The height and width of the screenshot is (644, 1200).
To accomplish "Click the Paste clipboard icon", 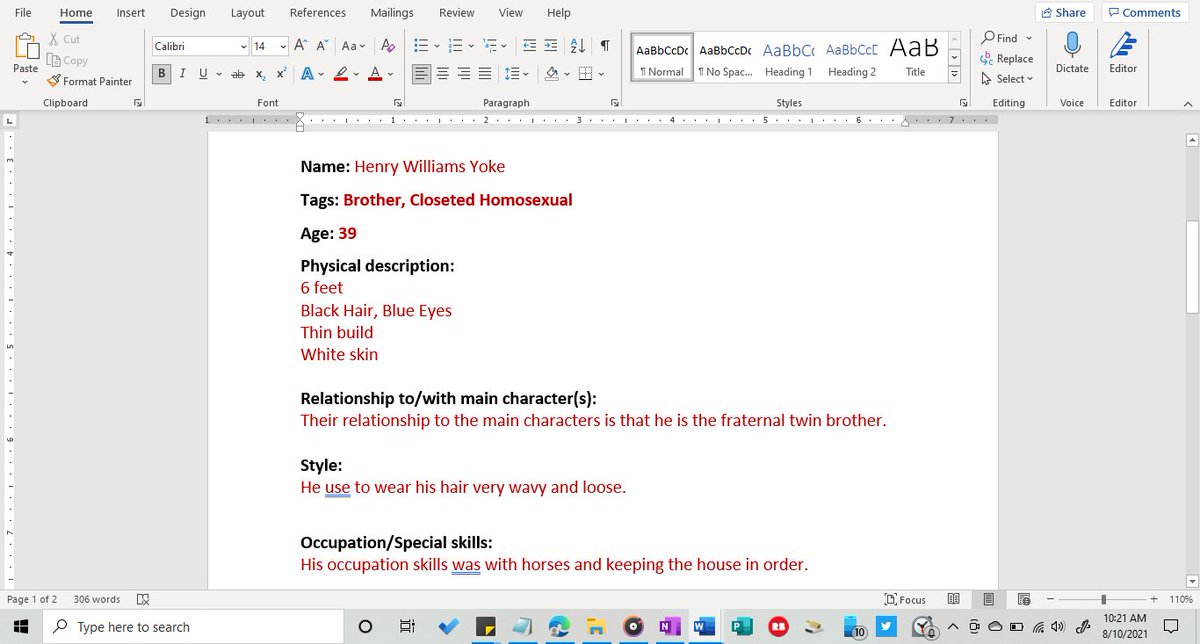I will click(25, 46).
